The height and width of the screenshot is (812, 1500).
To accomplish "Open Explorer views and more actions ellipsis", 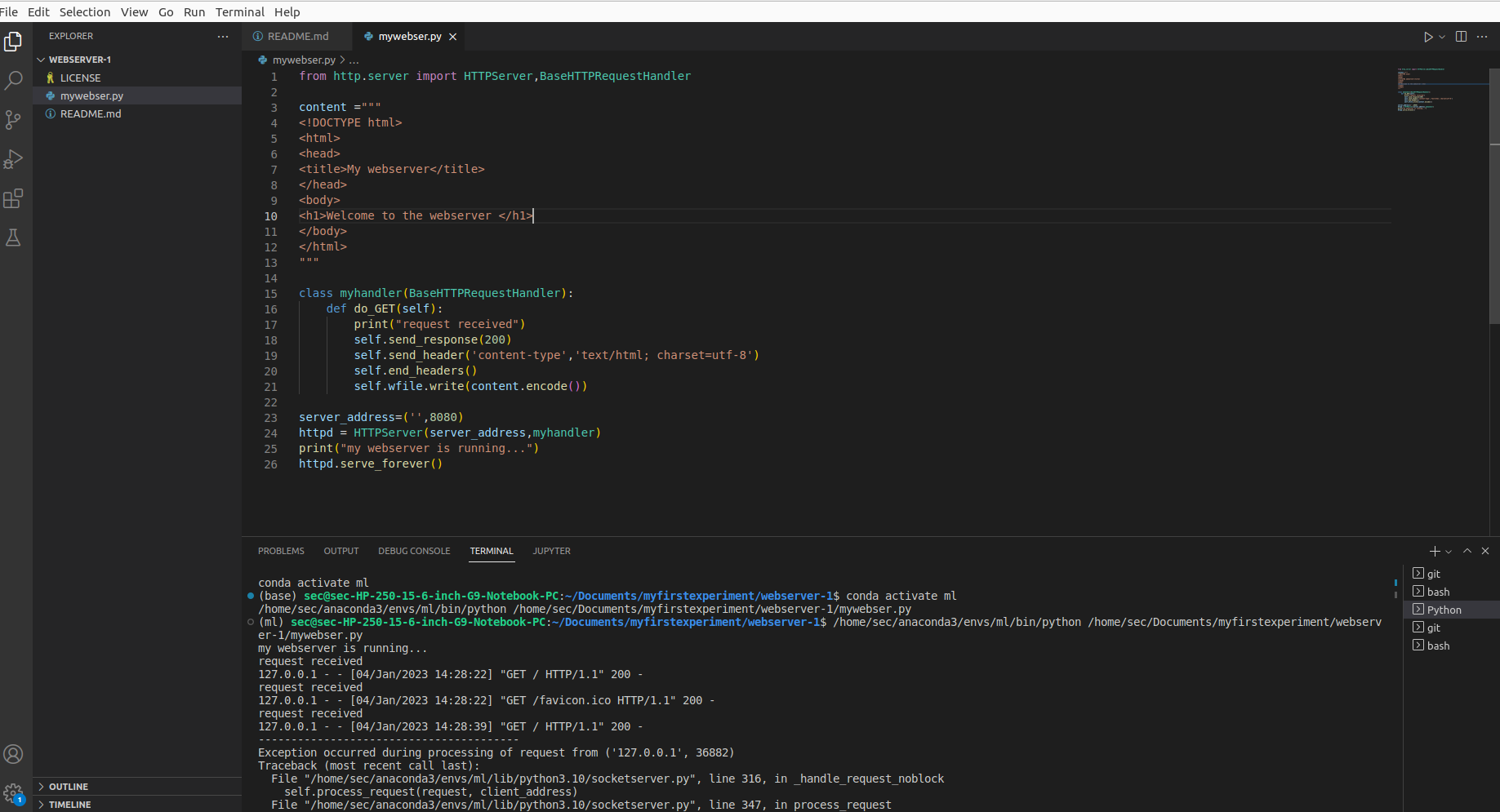I will (x=223, y=36).
